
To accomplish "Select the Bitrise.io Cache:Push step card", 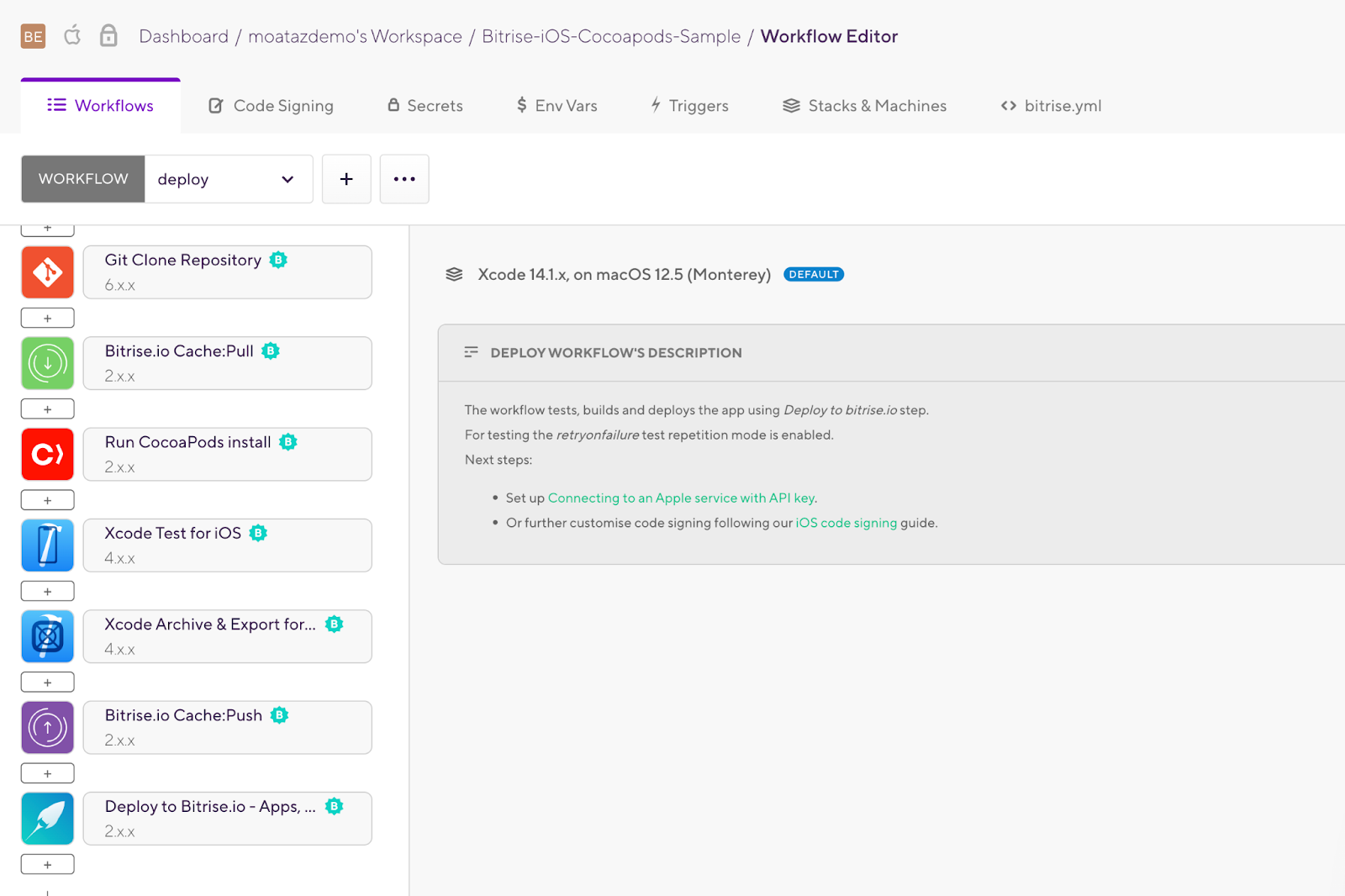I will click(x=228, y=728).
